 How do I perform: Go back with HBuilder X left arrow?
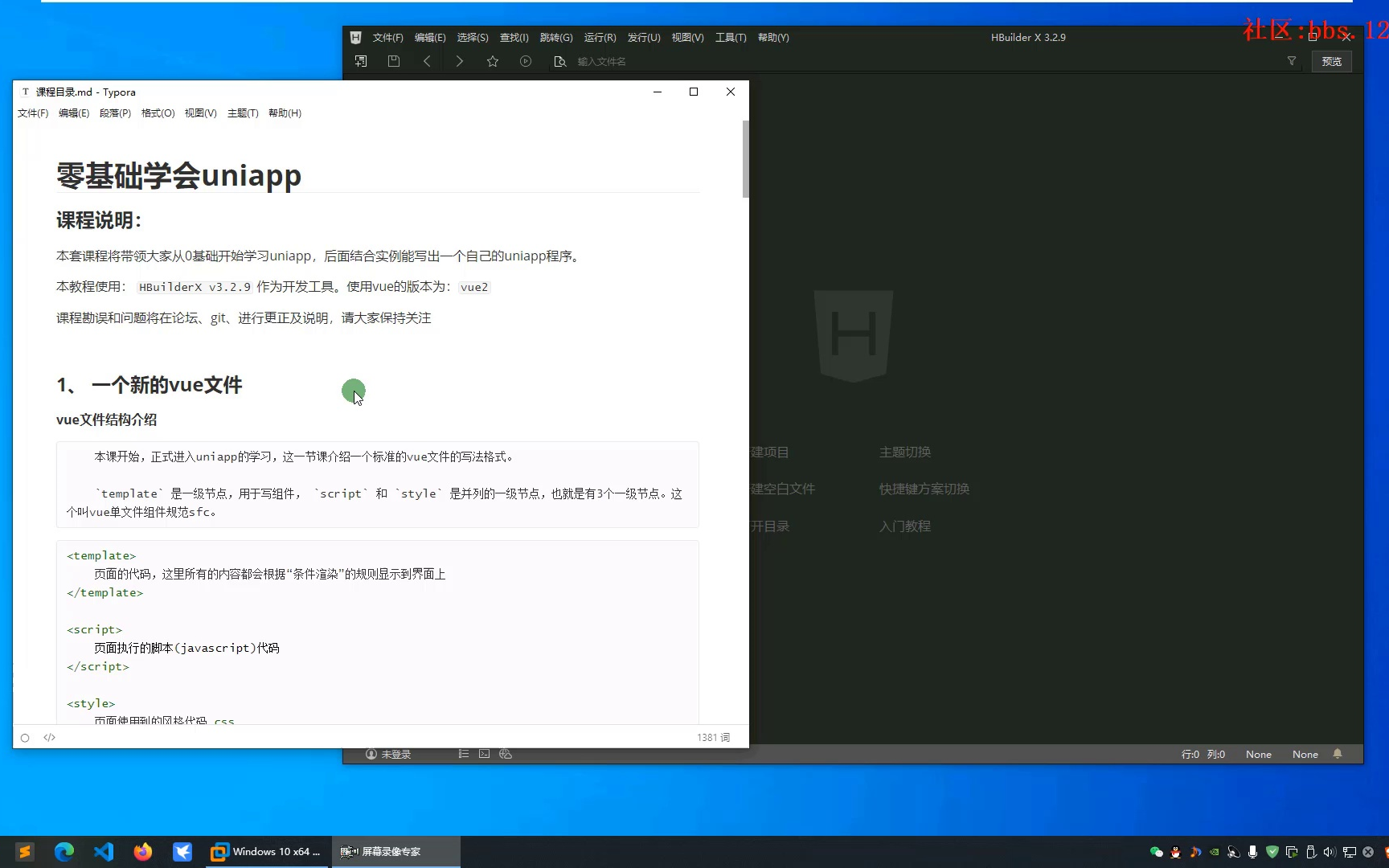(427, 61)
